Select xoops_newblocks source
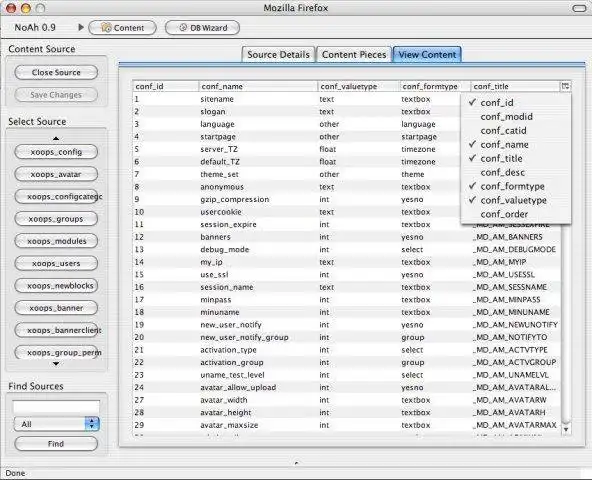592x480 pixels. 56,286
